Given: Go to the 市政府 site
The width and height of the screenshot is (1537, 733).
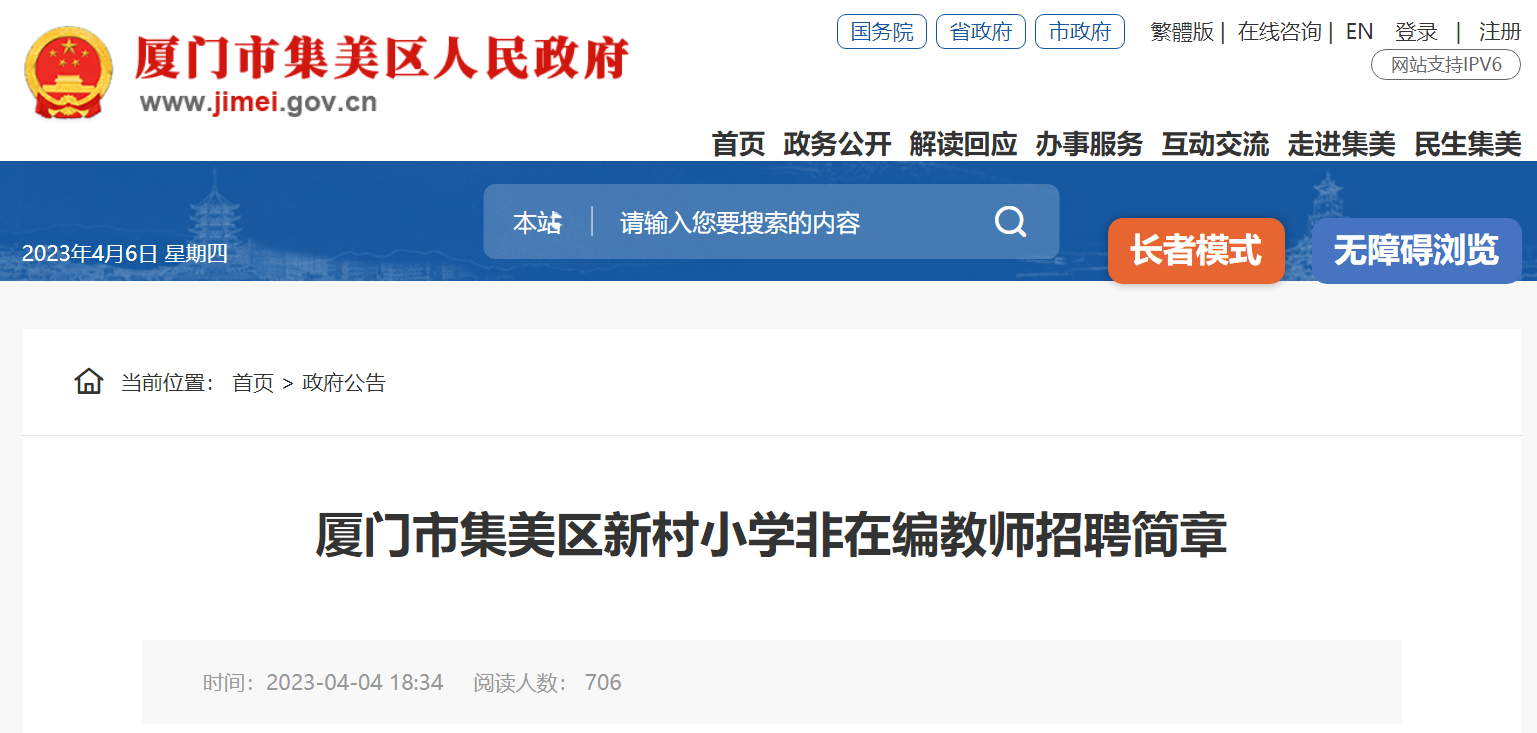Looking at the screenshot, I should coord(1080,32).
